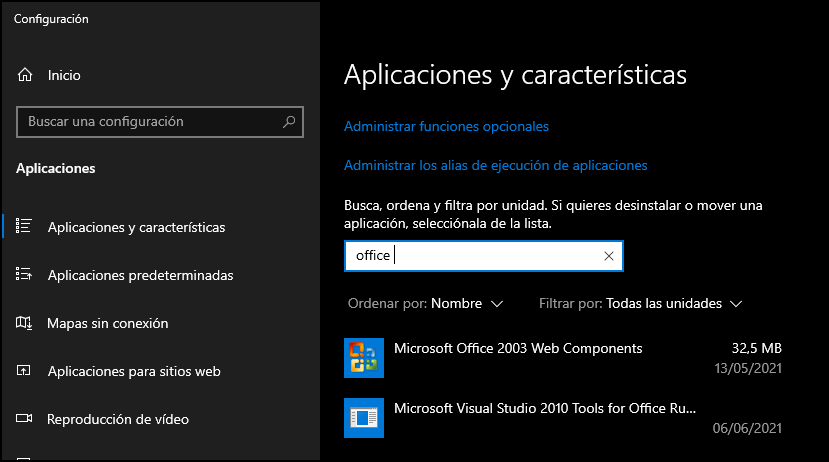Click the Aplicaciones para sitios web icon
This screenshot has height=462, width=829.
pos(23,371)
